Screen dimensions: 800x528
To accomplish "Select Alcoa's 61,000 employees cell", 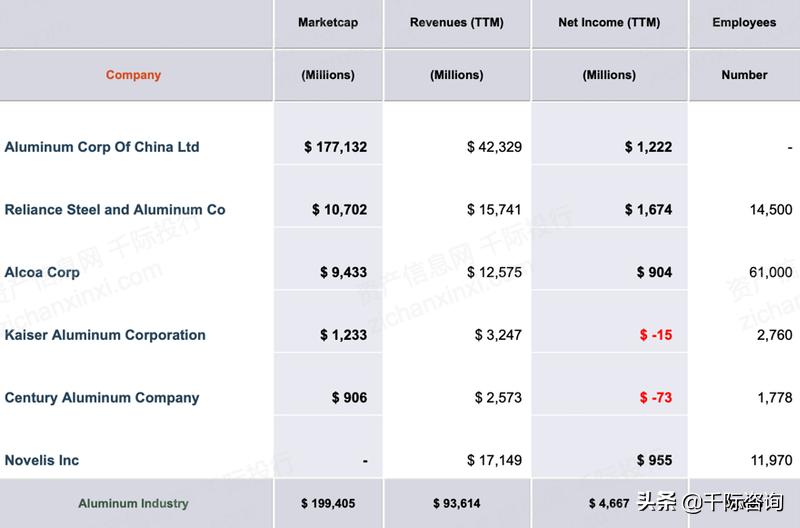I will click(770, 272).
